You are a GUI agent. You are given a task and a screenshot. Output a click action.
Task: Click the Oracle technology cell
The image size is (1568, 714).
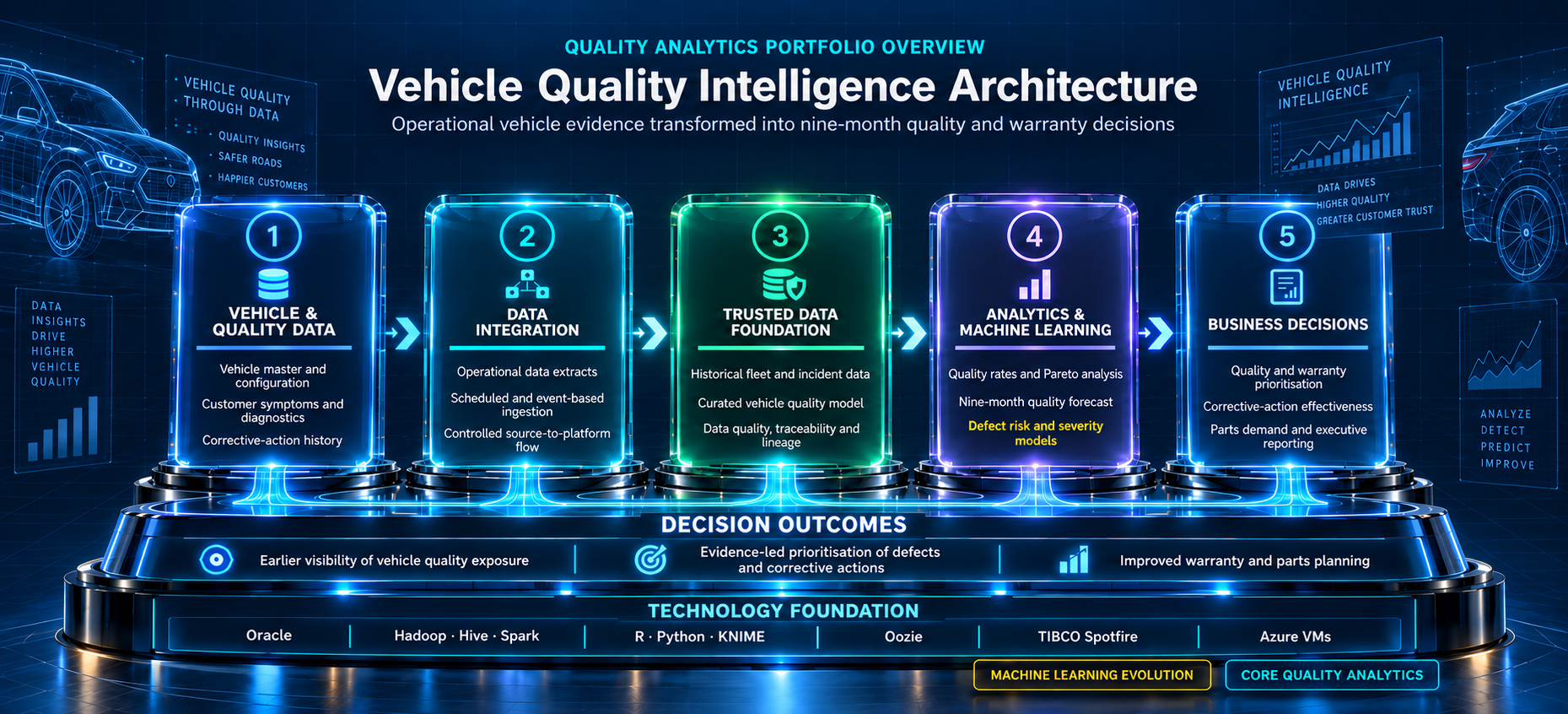269,636
